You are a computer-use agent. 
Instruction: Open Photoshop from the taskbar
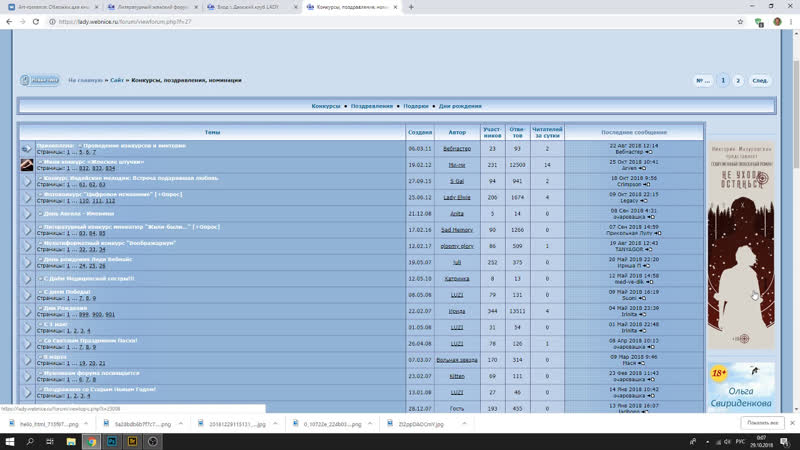pos(112,441)
